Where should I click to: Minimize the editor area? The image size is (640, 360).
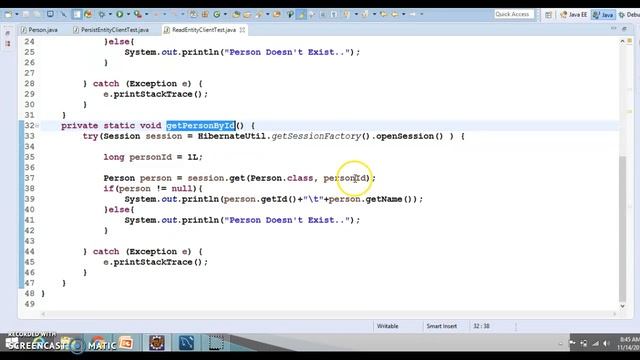pyautogui.click(x=613, y=29)
